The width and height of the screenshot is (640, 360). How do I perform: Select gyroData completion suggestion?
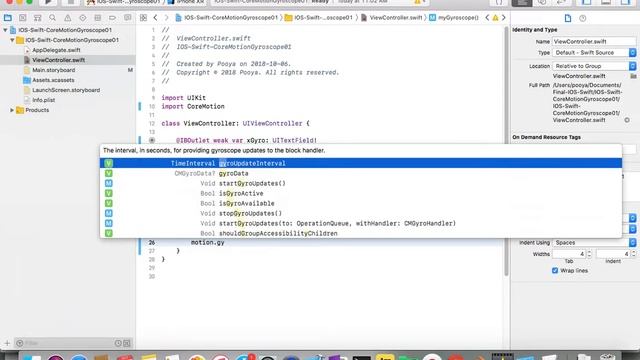click(361, 173)
